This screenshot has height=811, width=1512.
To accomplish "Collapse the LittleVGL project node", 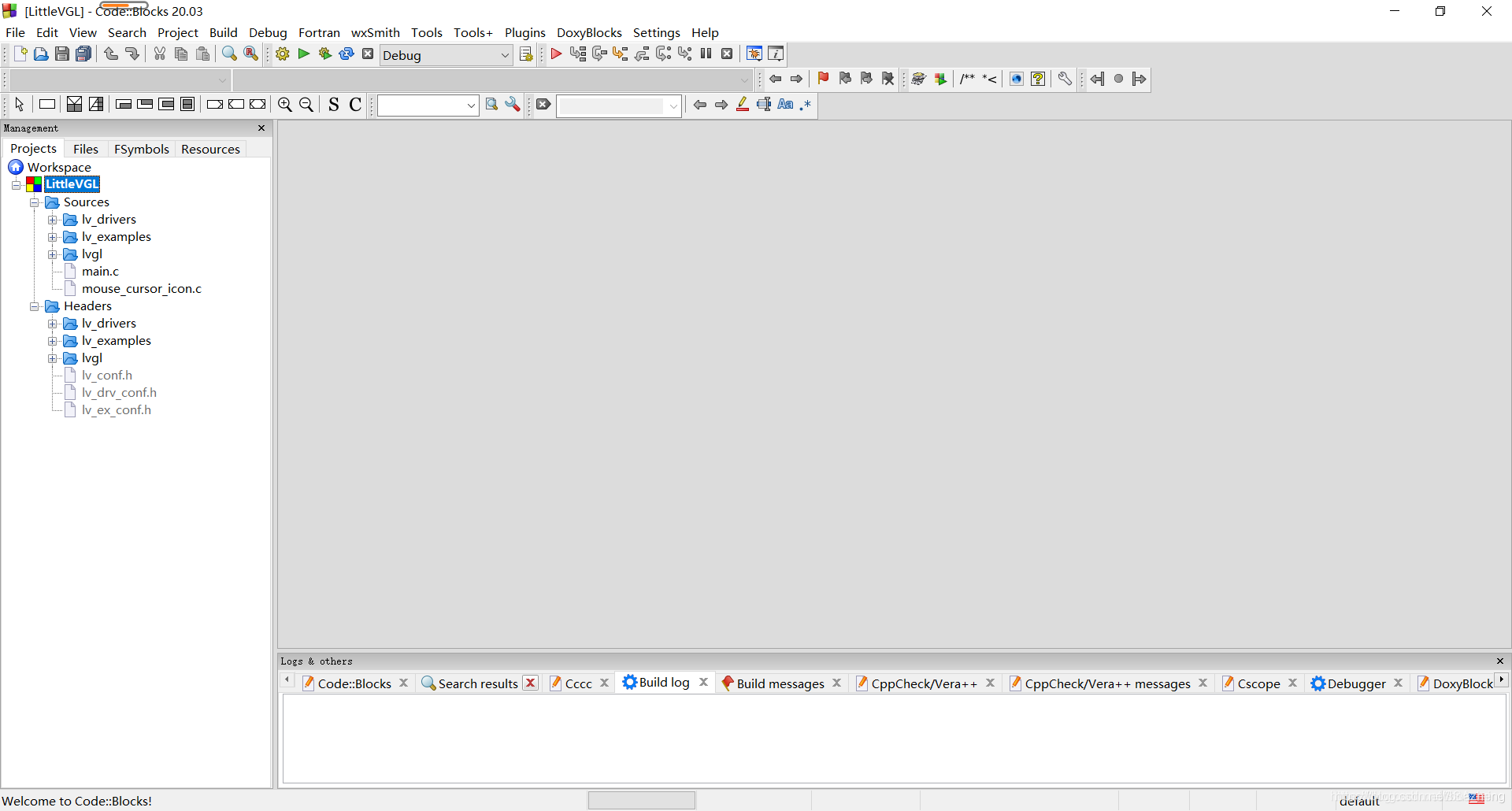I will [x=16, y=185].
